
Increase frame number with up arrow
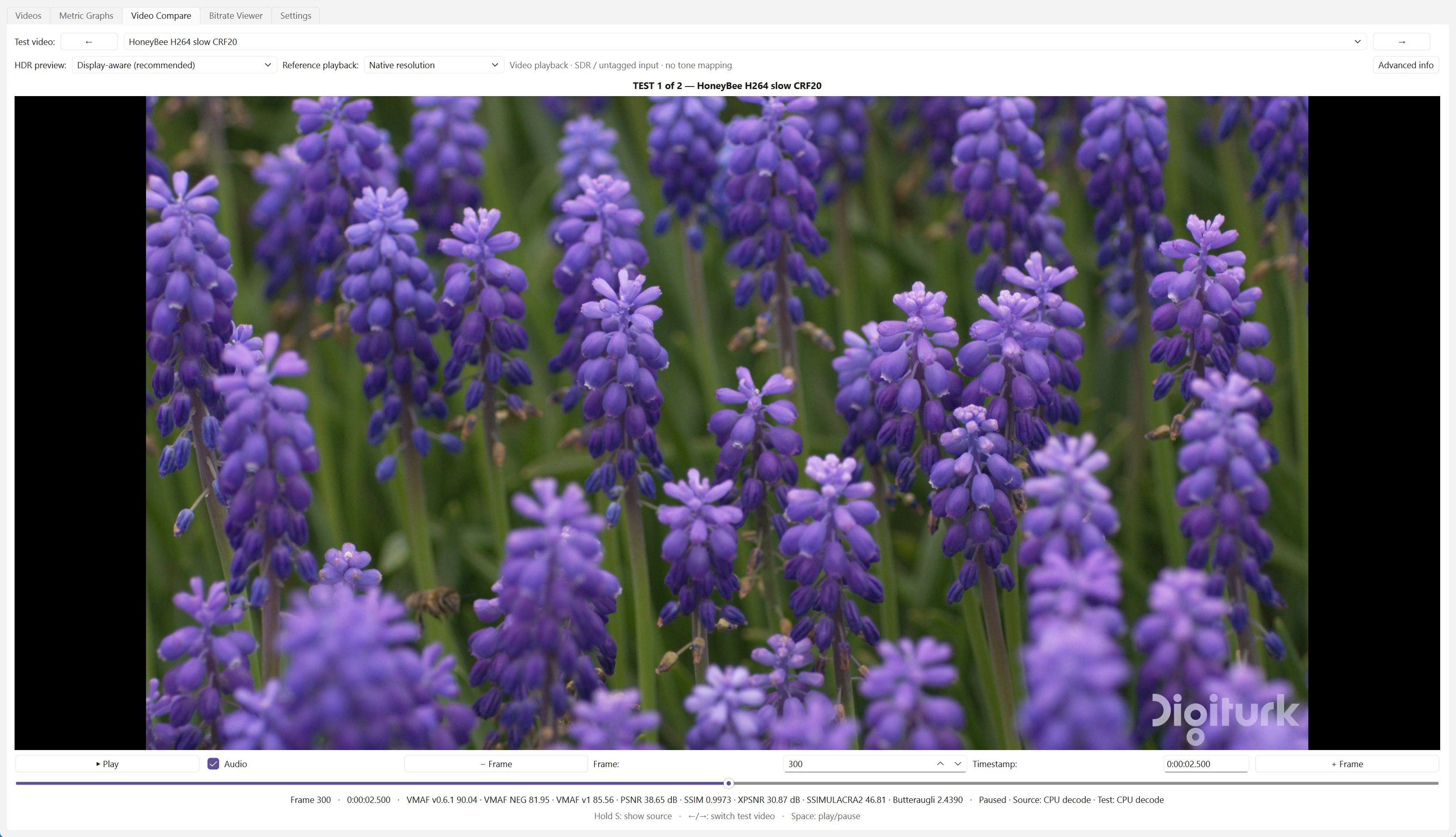[940, 764]
